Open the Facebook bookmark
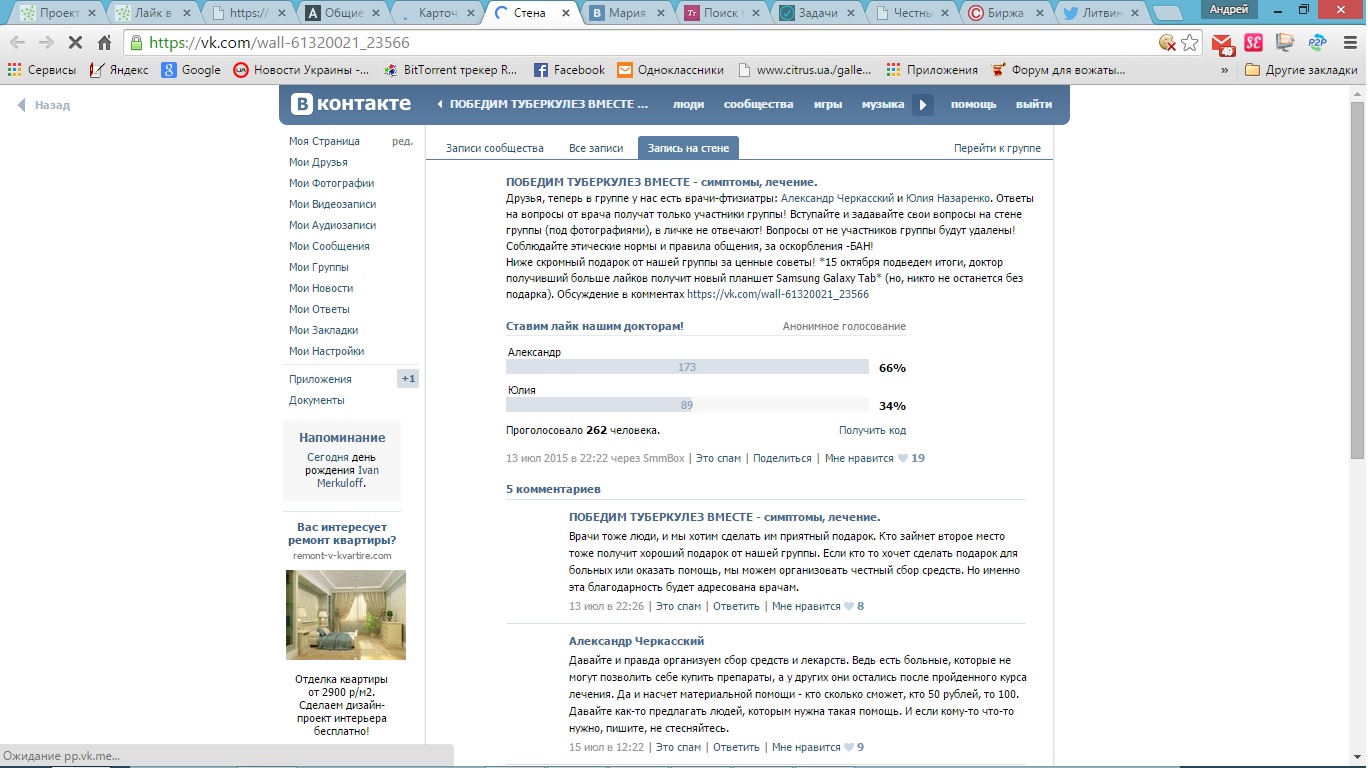1368x768 pixels. [x=569, y=70]
